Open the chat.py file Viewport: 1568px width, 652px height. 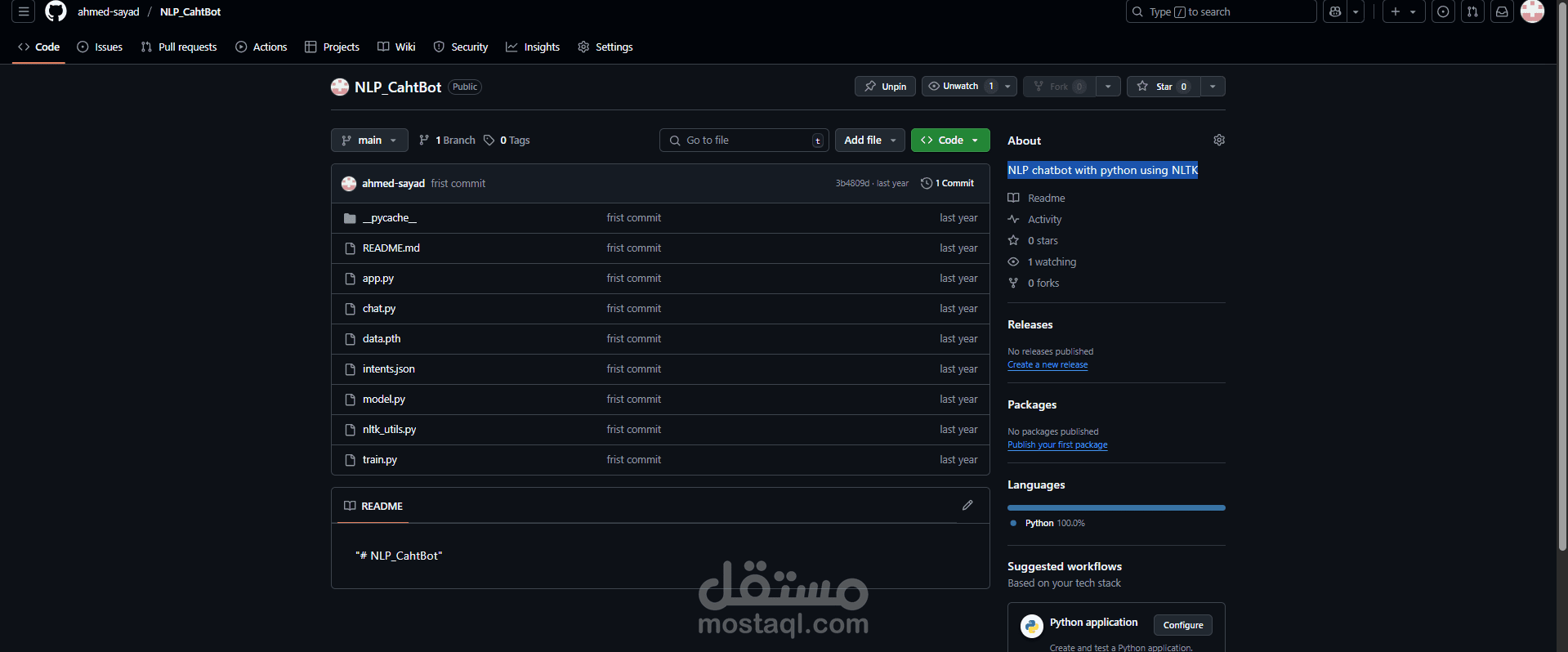[379, 309]
